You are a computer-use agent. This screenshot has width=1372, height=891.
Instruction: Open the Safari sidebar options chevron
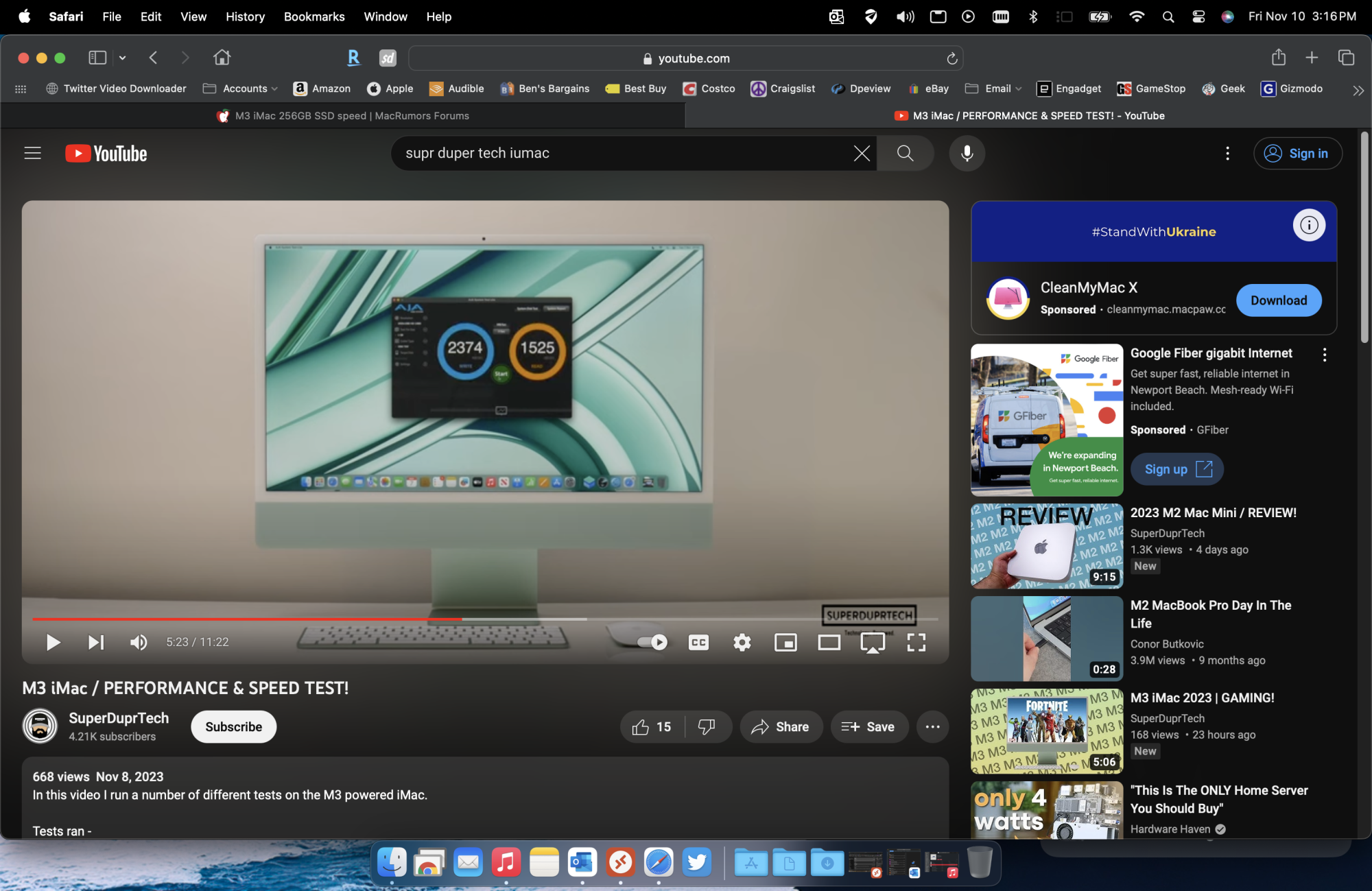[123, 58]
